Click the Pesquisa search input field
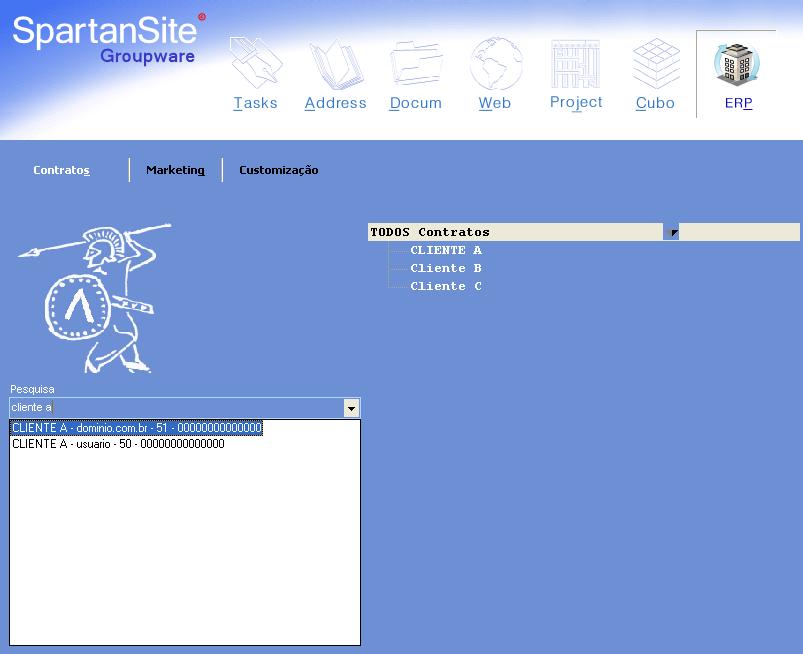 click(x=177, y=408)
